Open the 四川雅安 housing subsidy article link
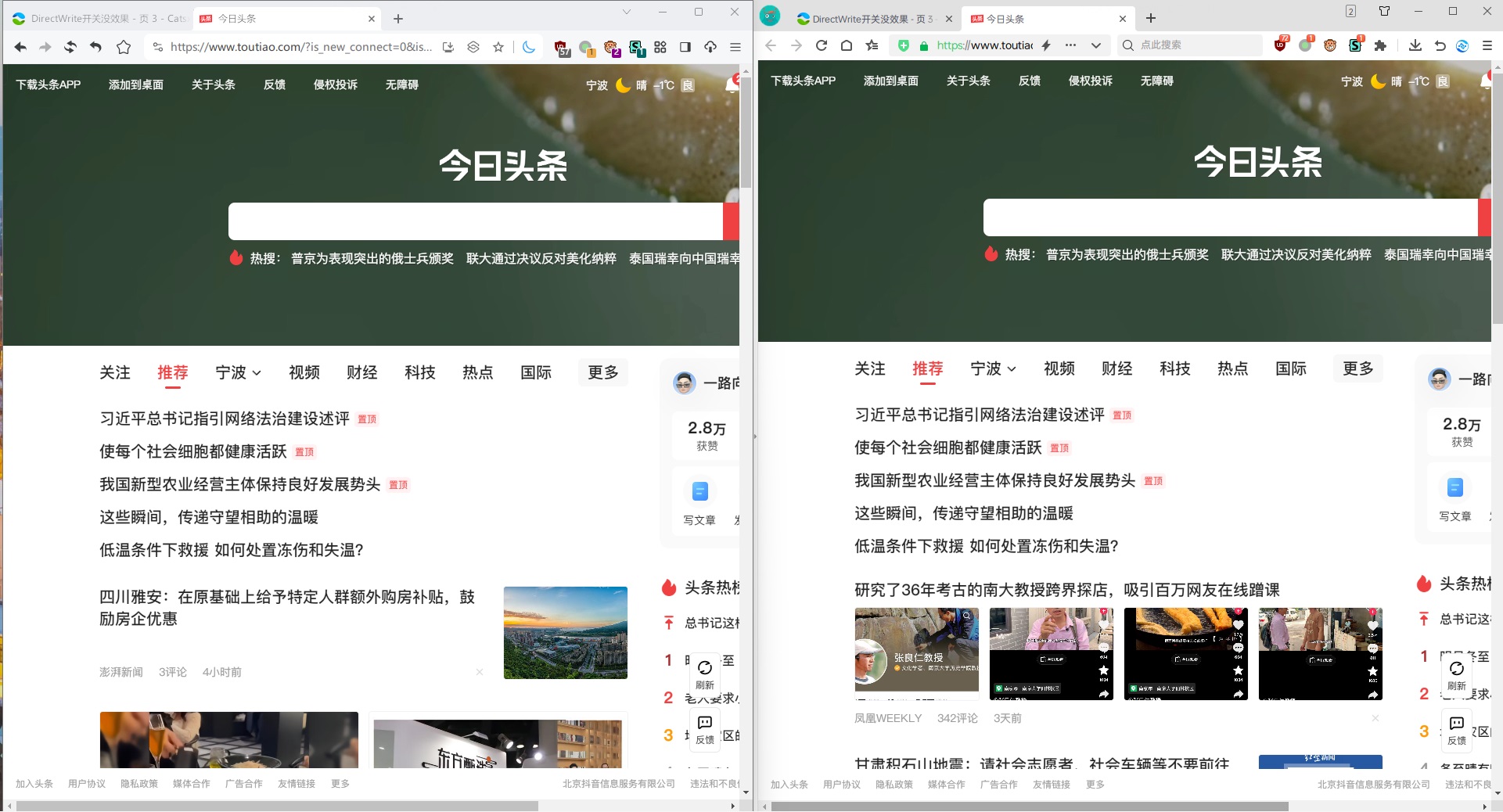 [286, 607]
